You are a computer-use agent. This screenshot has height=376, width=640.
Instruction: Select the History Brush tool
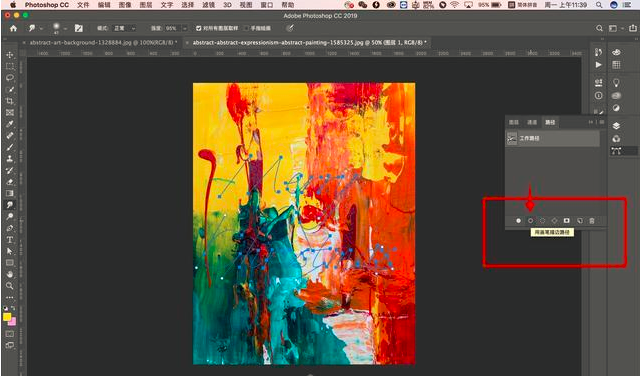pyautogui.click(x=10, y=170)
